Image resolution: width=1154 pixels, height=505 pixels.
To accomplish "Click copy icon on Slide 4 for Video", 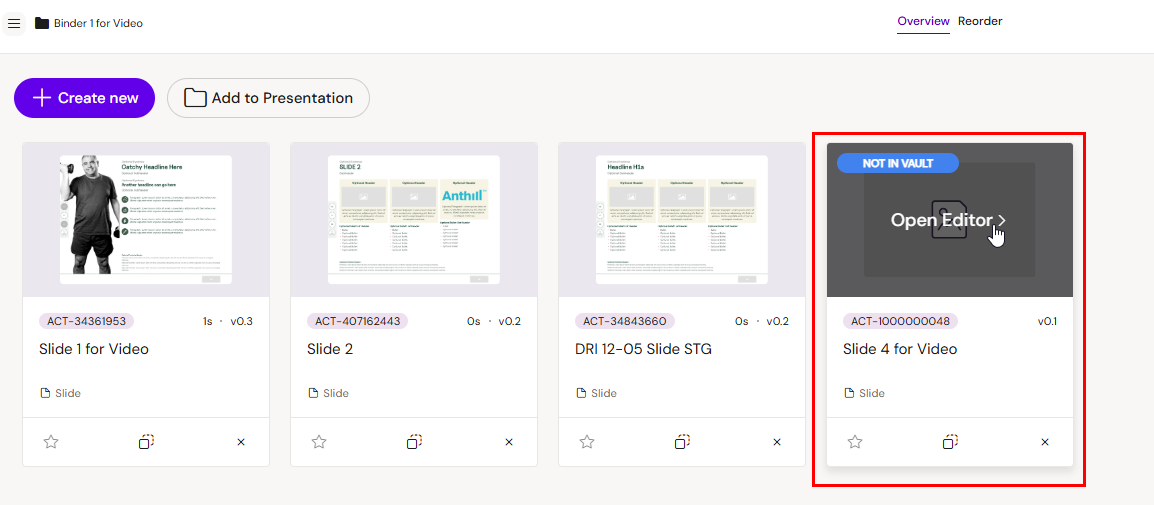I will [950, 442].
